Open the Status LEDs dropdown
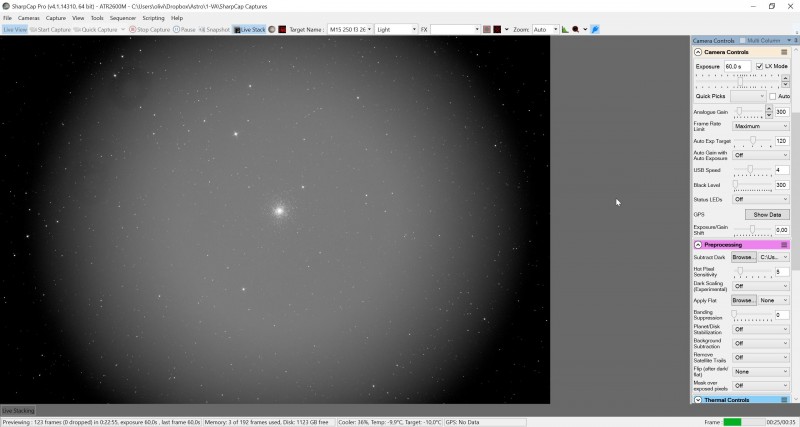Viewport: 800px width, 427px height. point(761,199)
